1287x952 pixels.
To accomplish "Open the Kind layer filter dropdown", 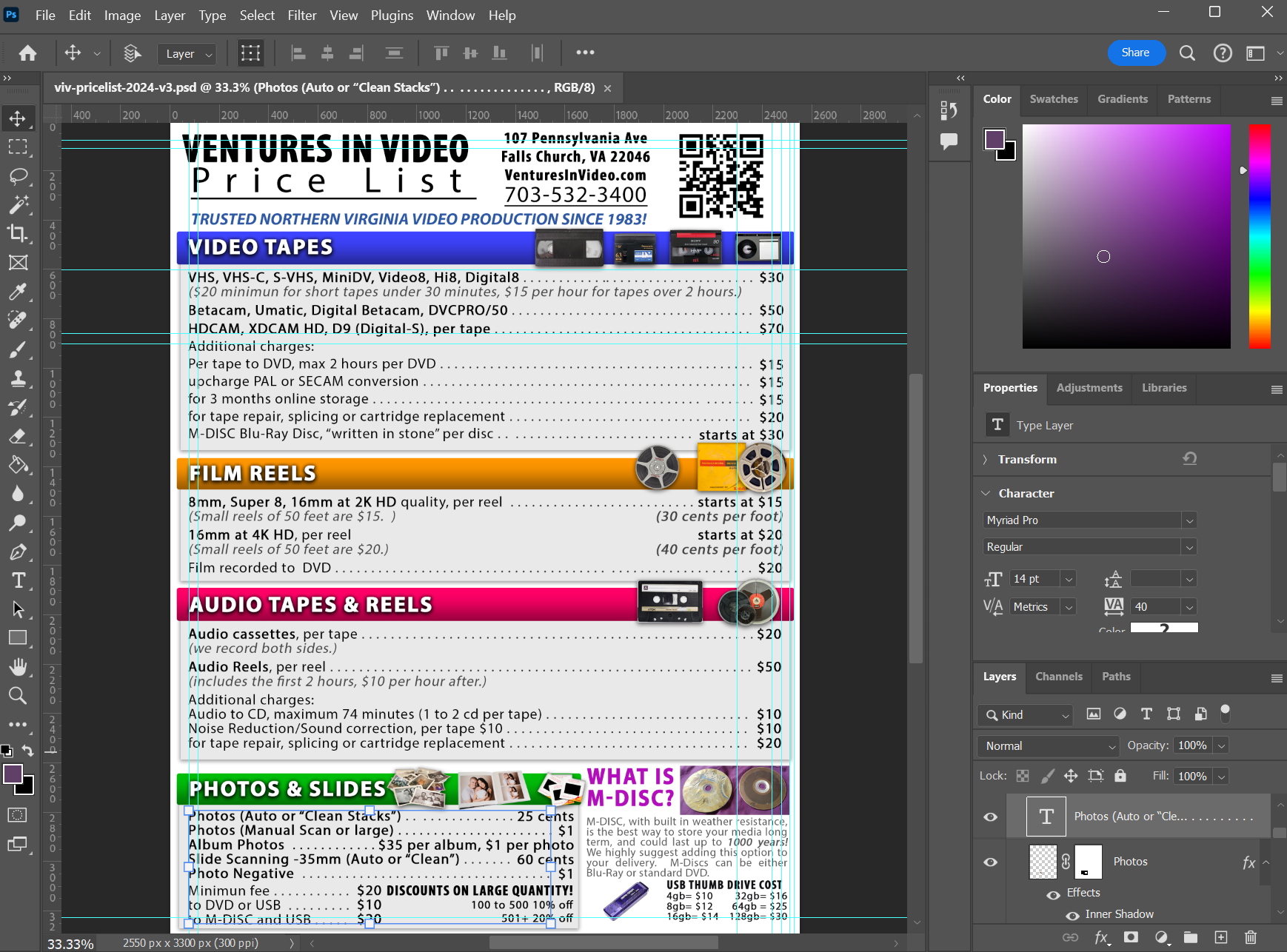I will tap(1026, 715).
